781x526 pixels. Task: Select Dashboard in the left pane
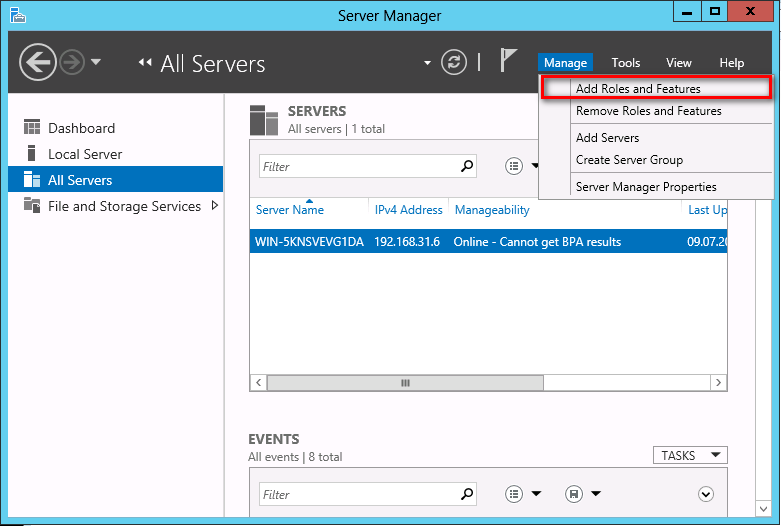click(x=81, y=128)
